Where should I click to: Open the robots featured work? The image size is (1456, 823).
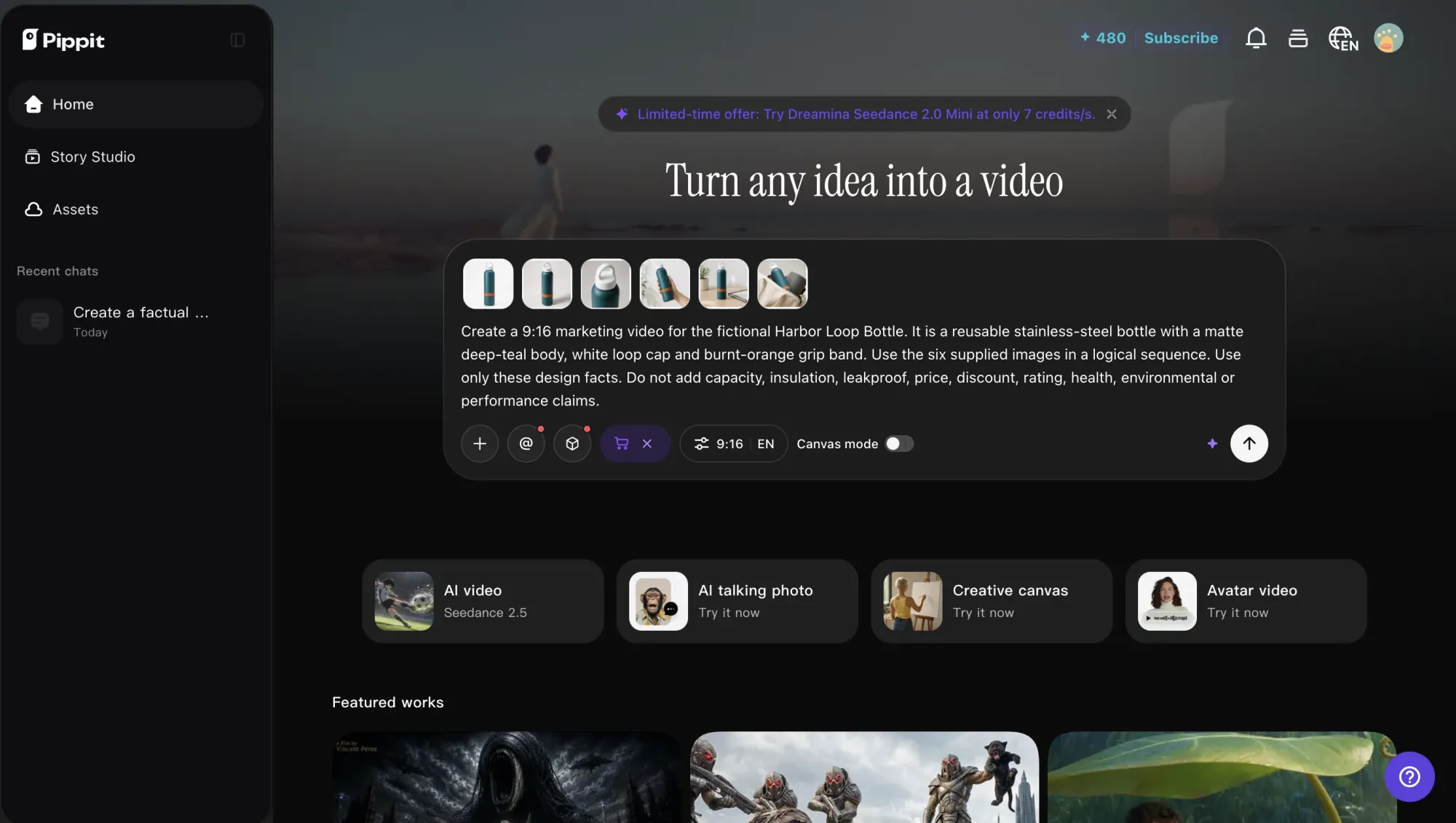864,777
